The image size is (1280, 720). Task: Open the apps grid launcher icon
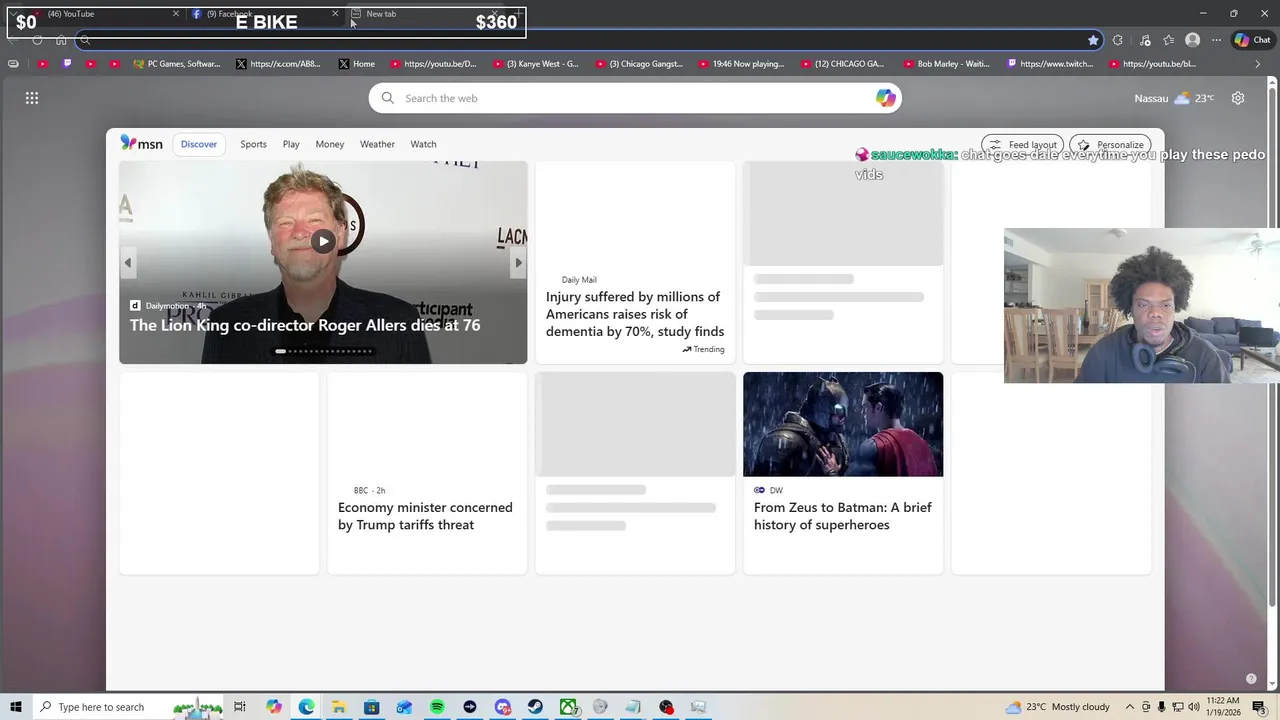[x=32, y=98]
